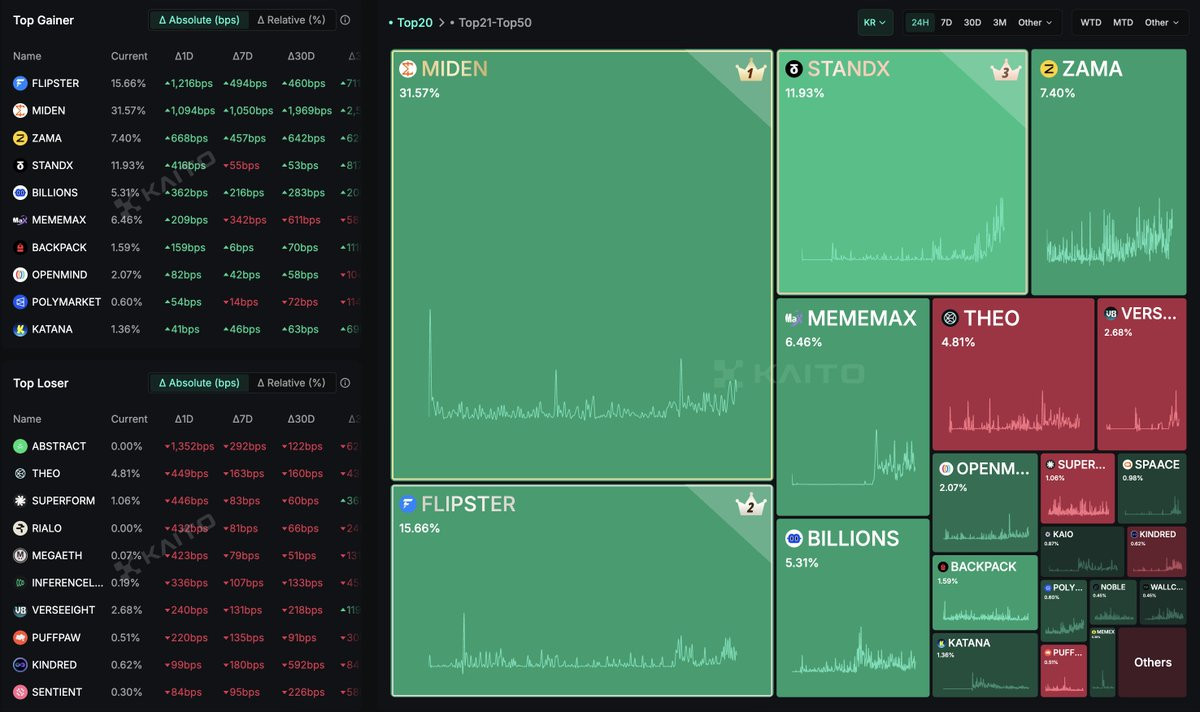Select Relative (%) for Top Loser
Screen dimensions: 1200x712
coord(291,383)
